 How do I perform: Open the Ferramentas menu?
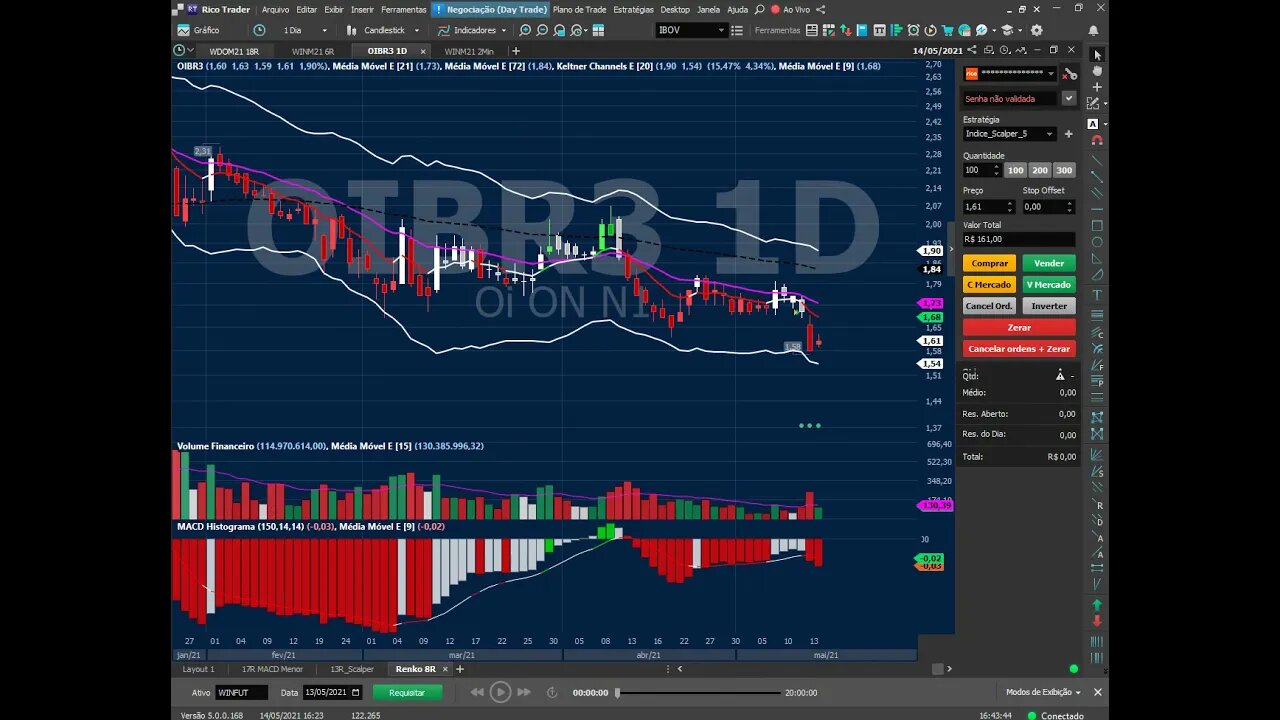[x=403, y=9]
